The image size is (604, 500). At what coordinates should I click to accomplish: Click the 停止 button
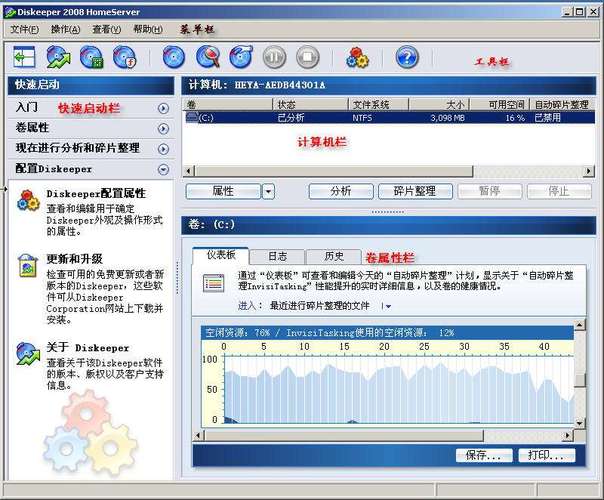pyautogui.click(x=559, y=191)
